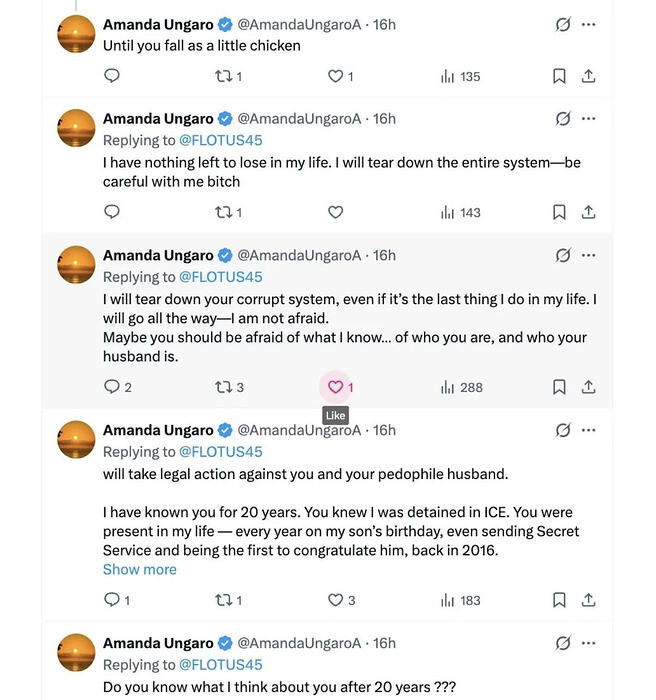
Task: Open more options on 'legal action' tweet
Action: click(x=589, y=430)
